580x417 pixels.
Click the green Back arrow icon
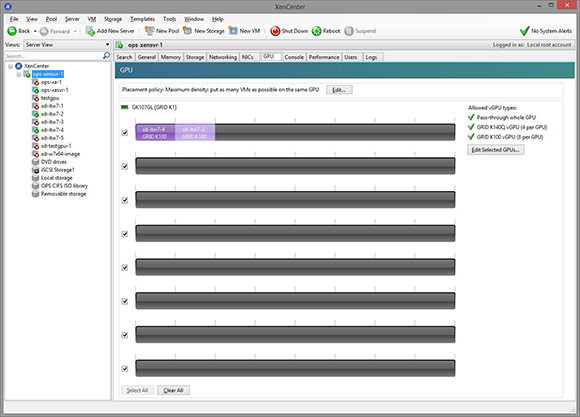(x=12, y=31)
